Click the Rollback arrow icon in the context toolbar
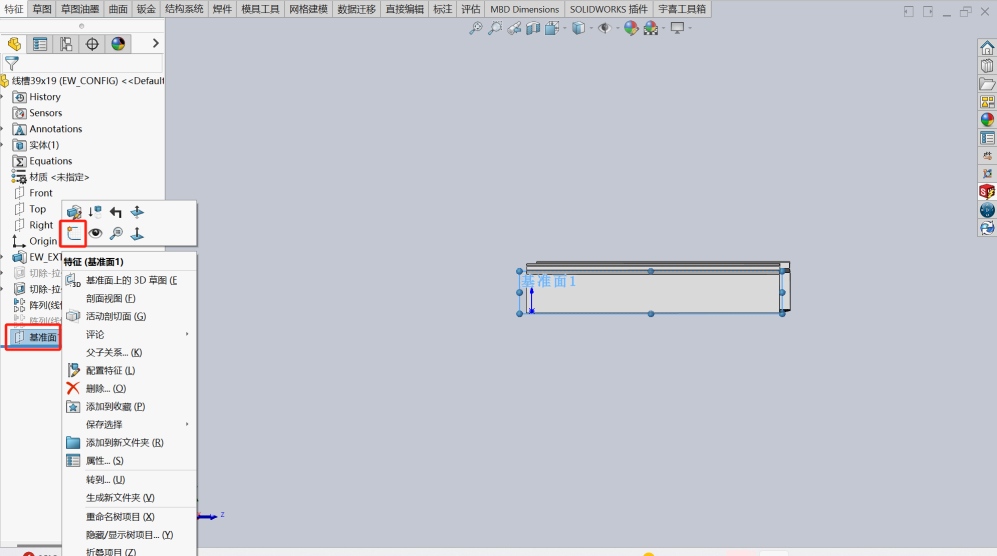 116,212
